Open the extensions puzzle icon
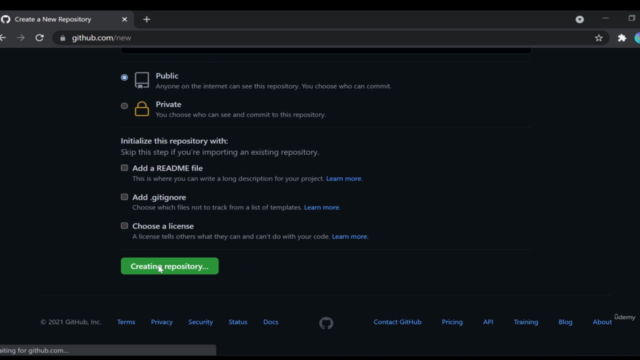Viewport: 640px width, 360px height. tap(622, 38)
